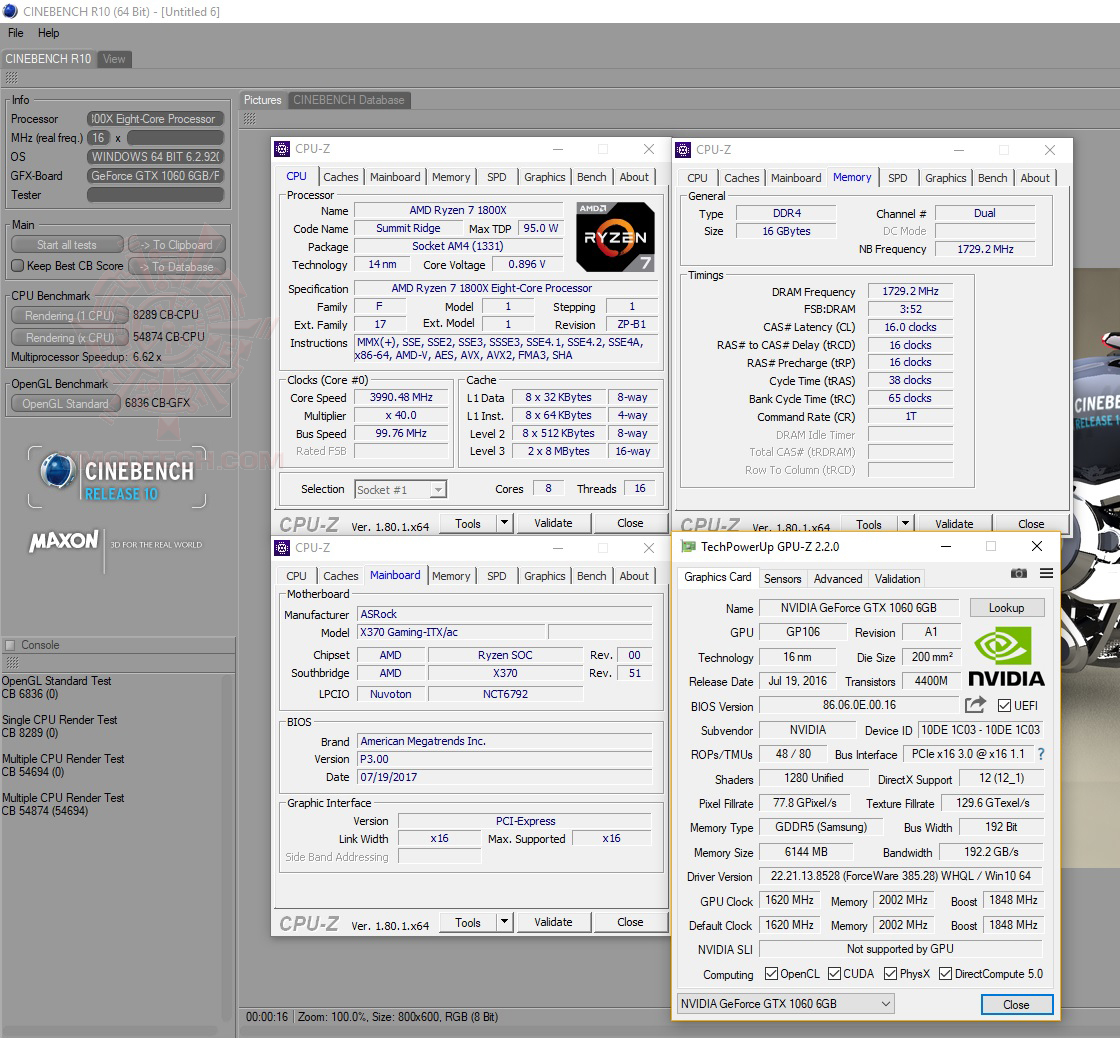Open Tools dropdown arrow in Mainboard CPU-Z window

tap(504, 922)
